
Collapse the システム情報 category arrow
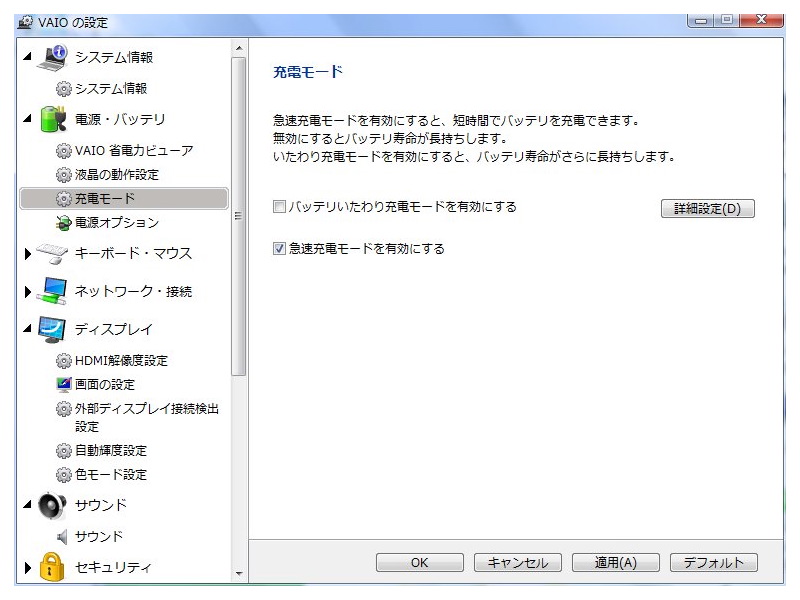click(x=28, y=56)
